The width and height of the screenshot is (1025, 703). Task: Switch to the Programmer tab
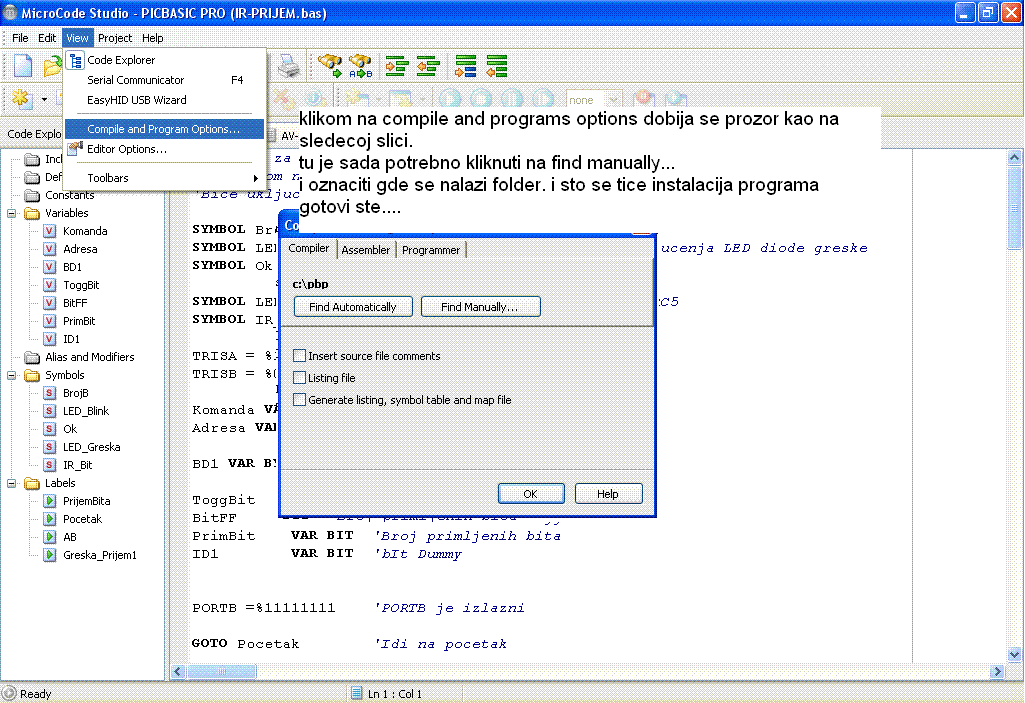point(431,250)
